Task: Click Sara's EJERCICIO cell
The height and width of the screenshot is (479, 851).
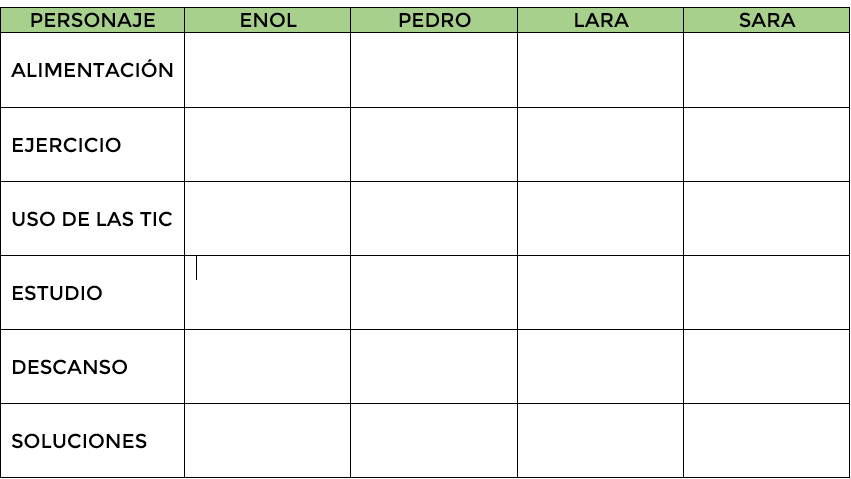Action: pos(766,145)
